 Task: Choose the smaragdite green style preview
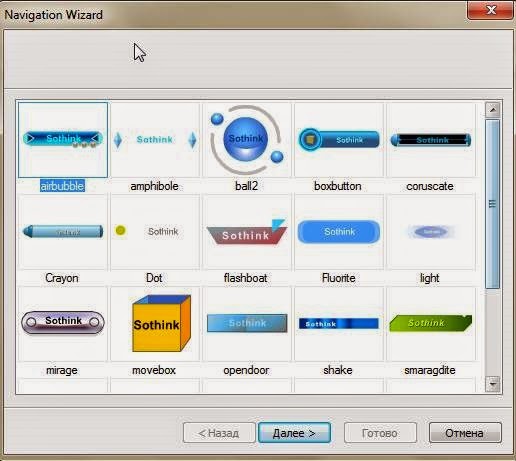(x=431, y=324)
